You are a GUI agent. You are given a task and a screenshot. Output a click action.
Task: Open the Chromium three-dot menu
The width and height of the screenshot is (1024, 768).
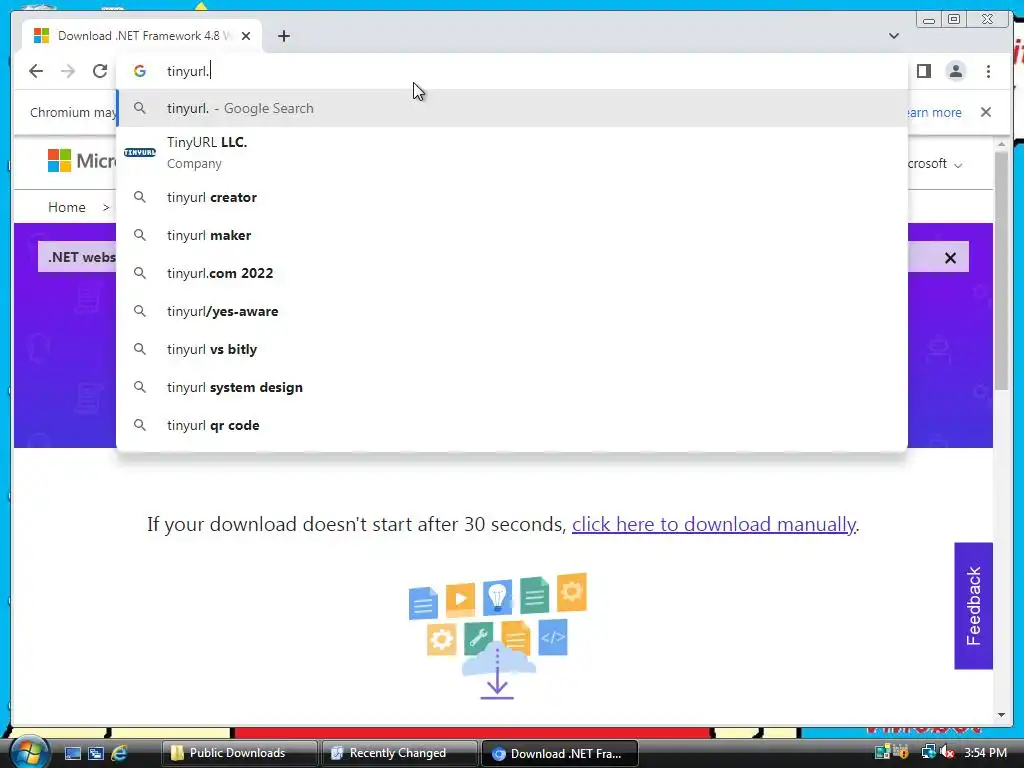[988, 71]
